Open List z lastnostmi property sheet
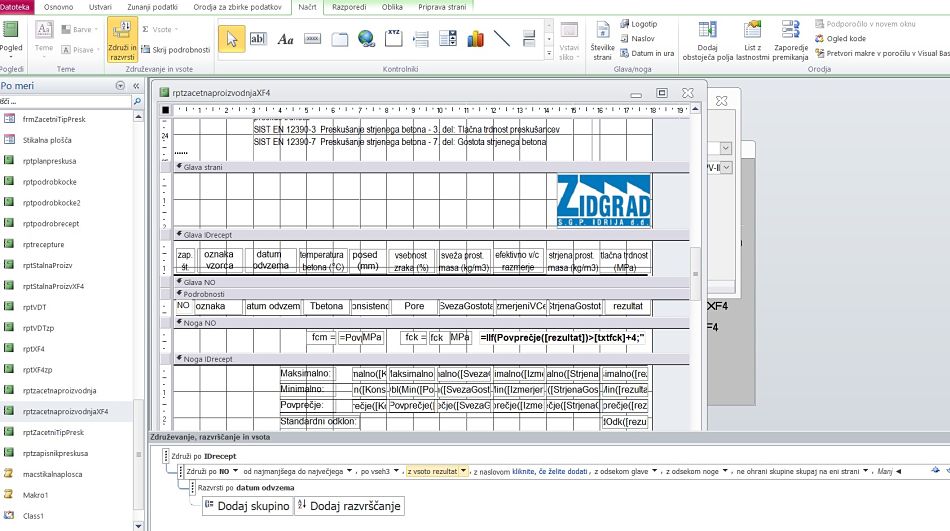The height and width of the screenshot is (531, 950). tap(752, 40)
